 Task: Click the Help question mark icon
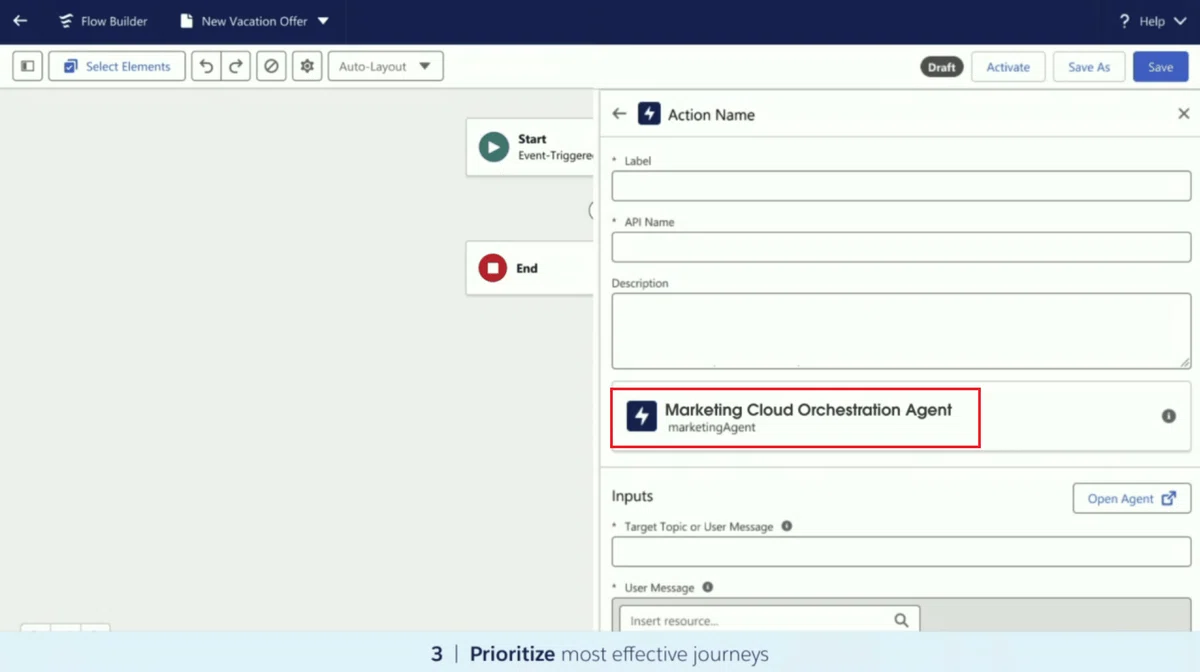tap(1124, 21)
